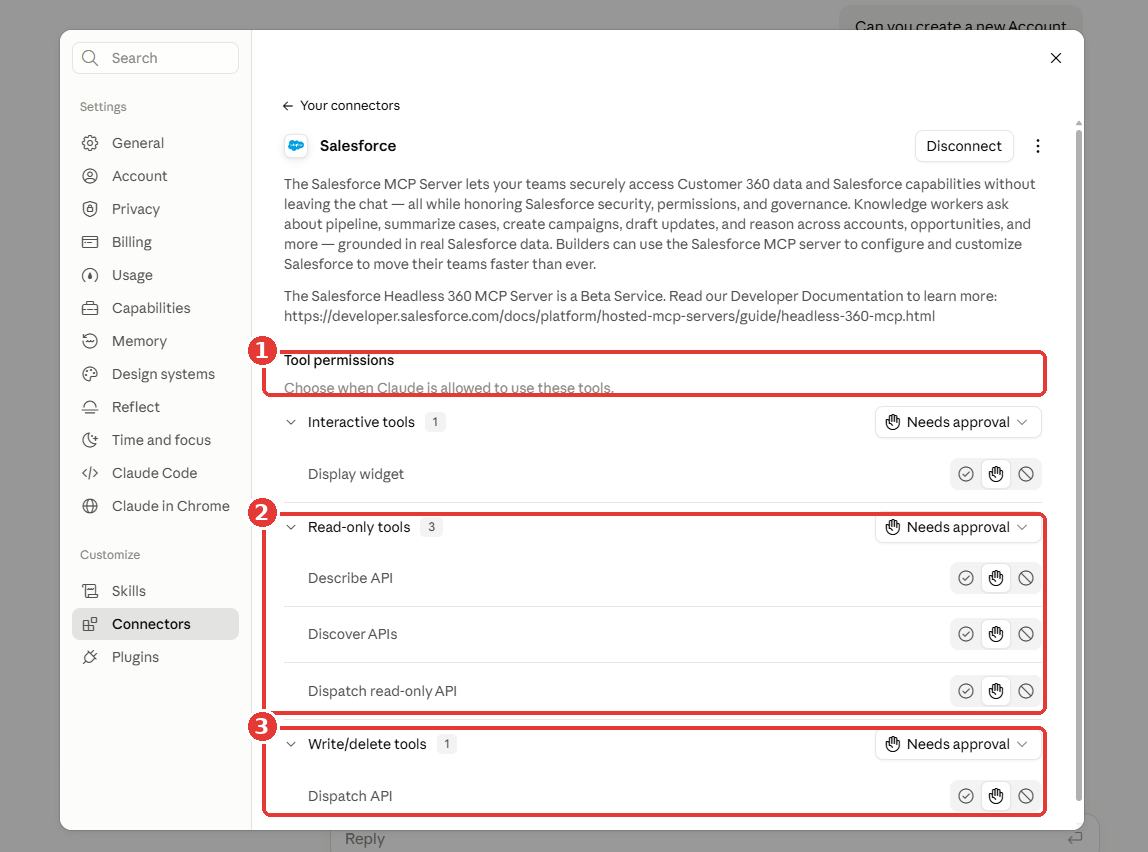This screenshot has width=1148, height=852.
Task: Block the Discover APIs tool
Action: [1026, 634]
